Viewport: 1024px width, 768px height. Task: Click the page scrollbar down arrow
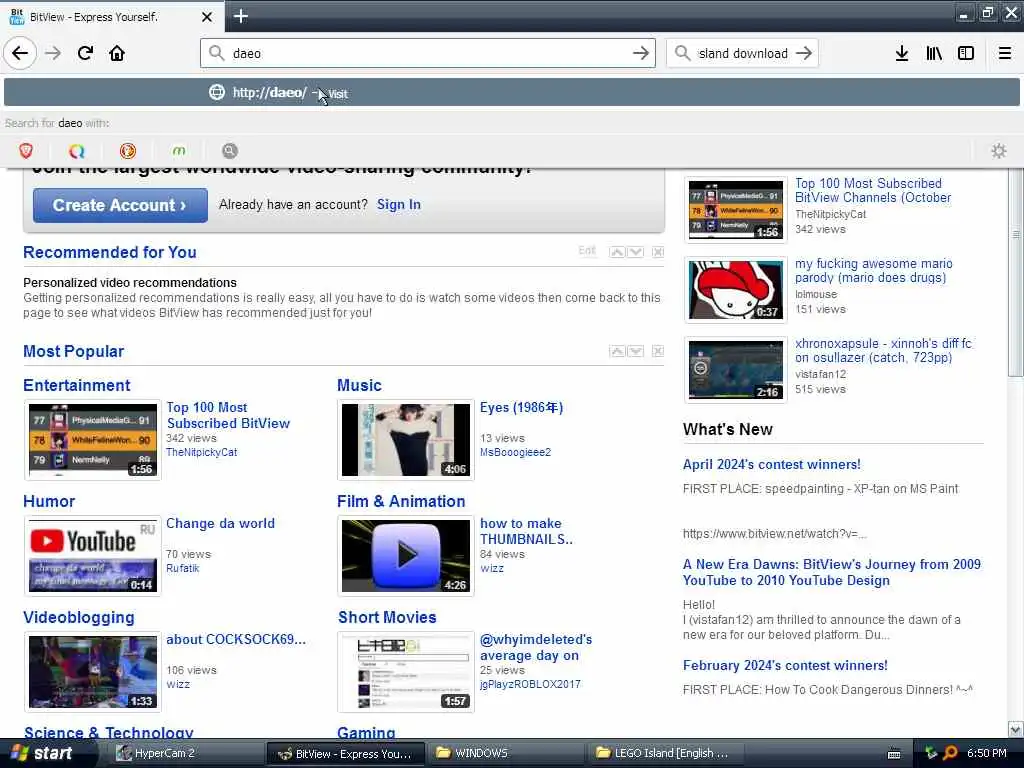click(x=1015, y=729)
